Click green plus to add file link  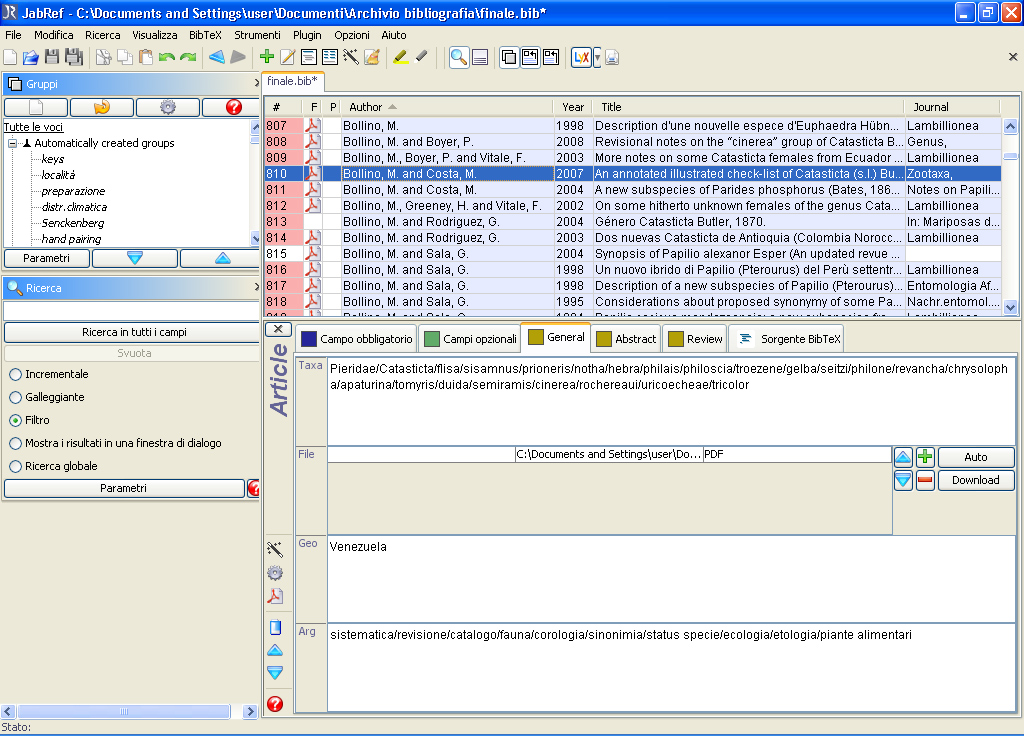tap(925, 457)
